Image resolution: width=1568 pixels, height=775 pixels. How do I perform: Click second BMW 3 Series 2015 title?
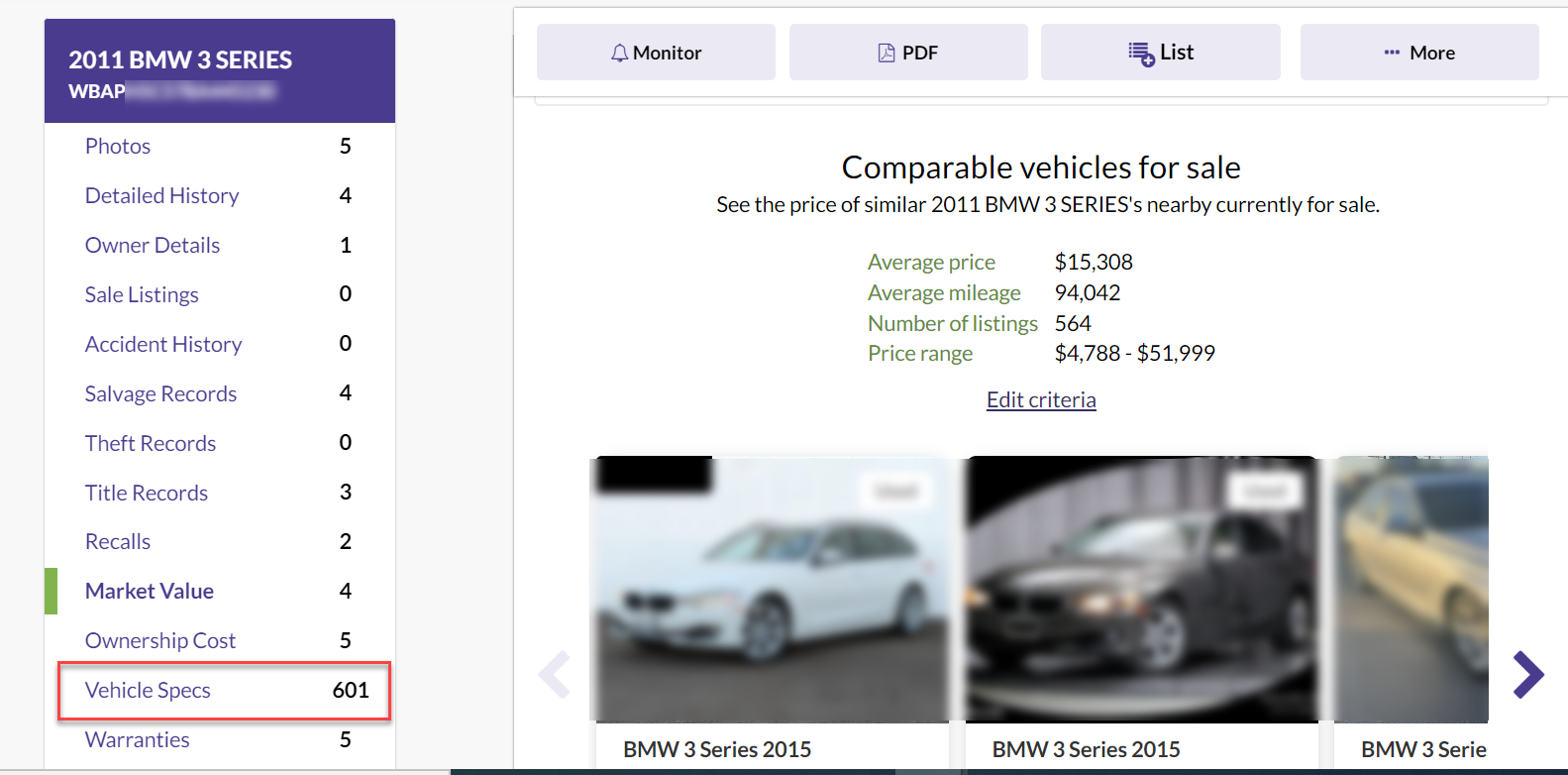pyautogui.click(x=1087, y=750)
